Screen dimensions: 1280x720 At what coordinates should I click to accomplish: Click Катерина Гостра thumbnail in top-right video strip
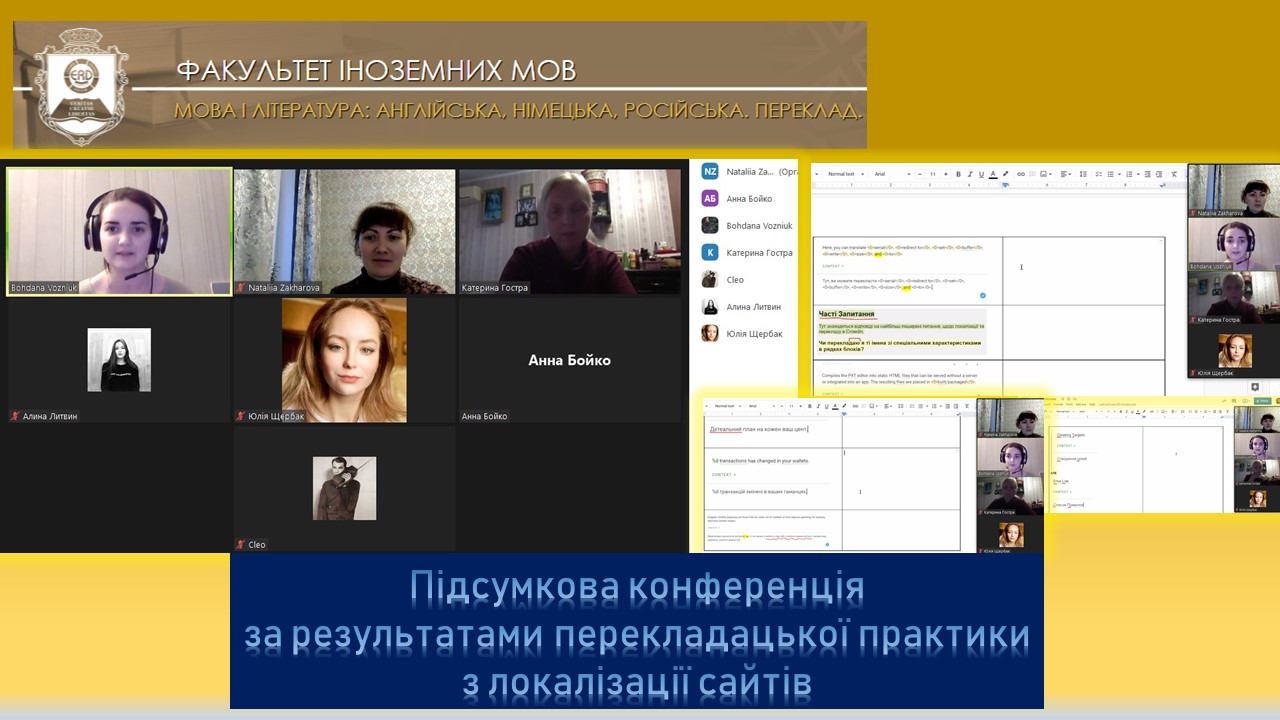tap(1233, 298)
